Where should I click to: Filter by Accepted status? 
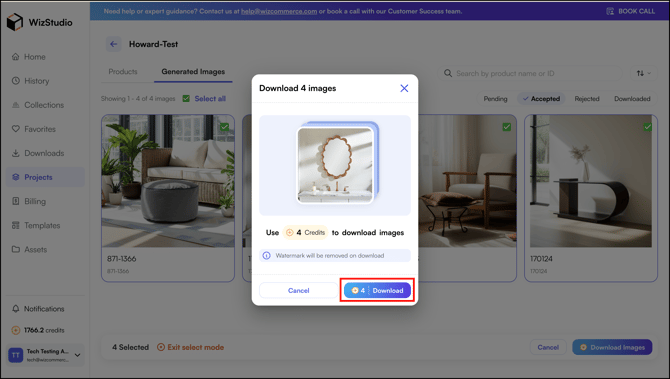pyautogui.click(x=541, y=99)
